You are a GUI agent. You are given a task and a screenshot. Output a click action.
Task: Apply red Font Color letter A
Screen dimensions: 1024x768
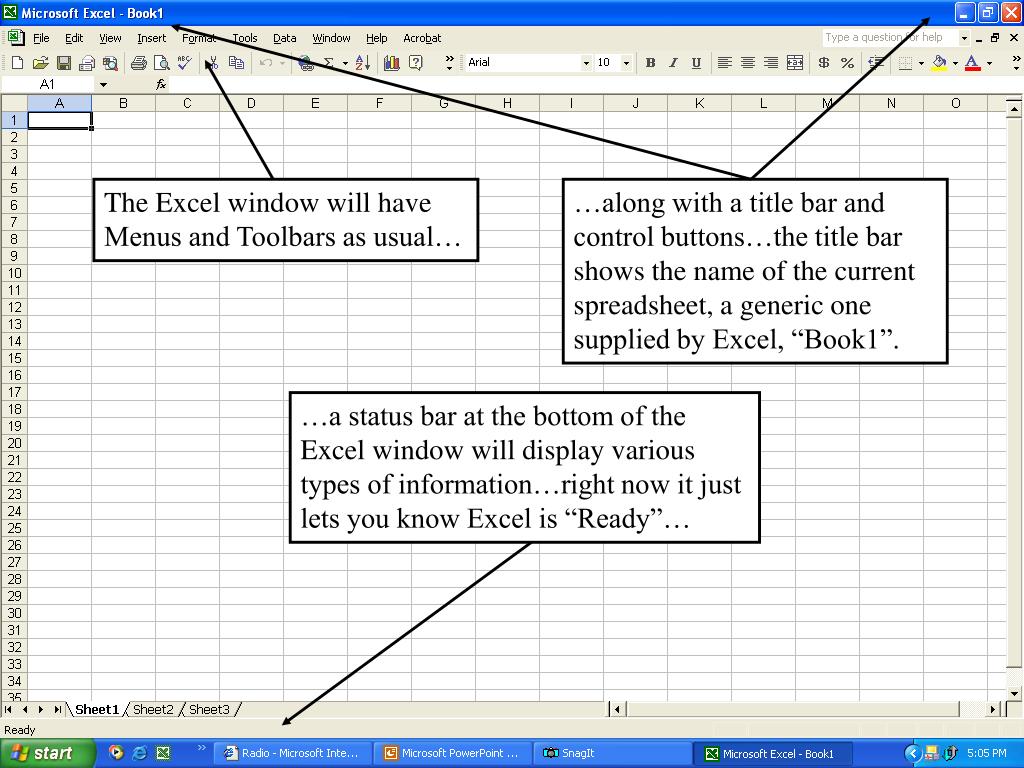(x=972, y=63)
